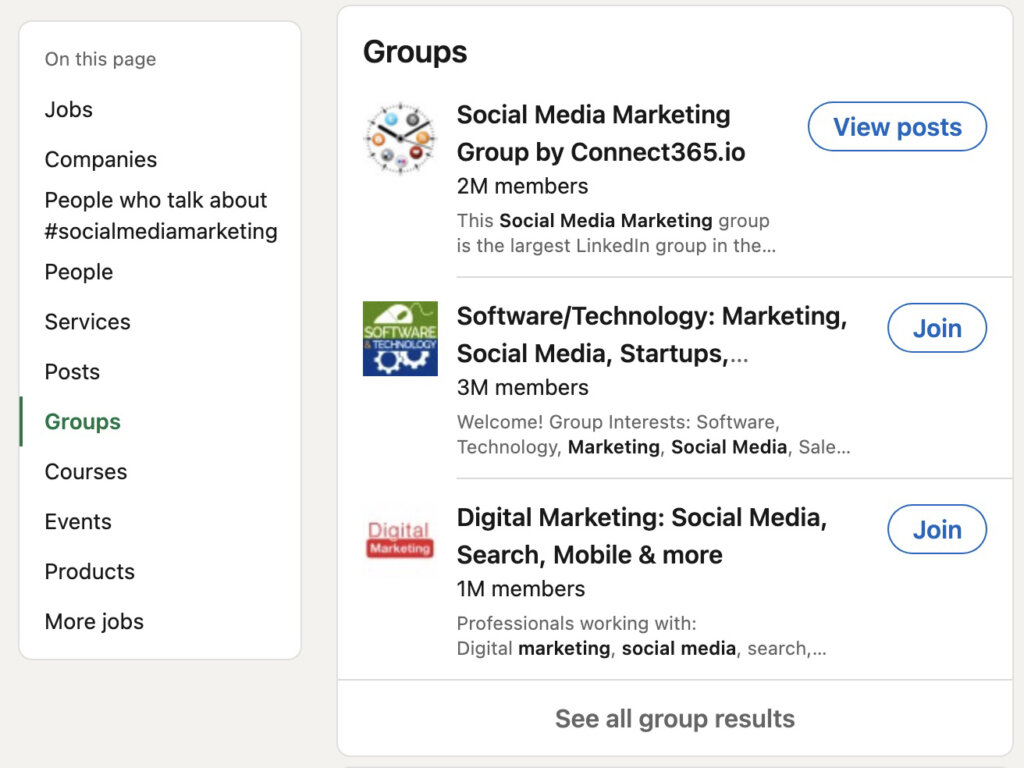Switch to Posts results
The image size is (1024, 768).
72,372
